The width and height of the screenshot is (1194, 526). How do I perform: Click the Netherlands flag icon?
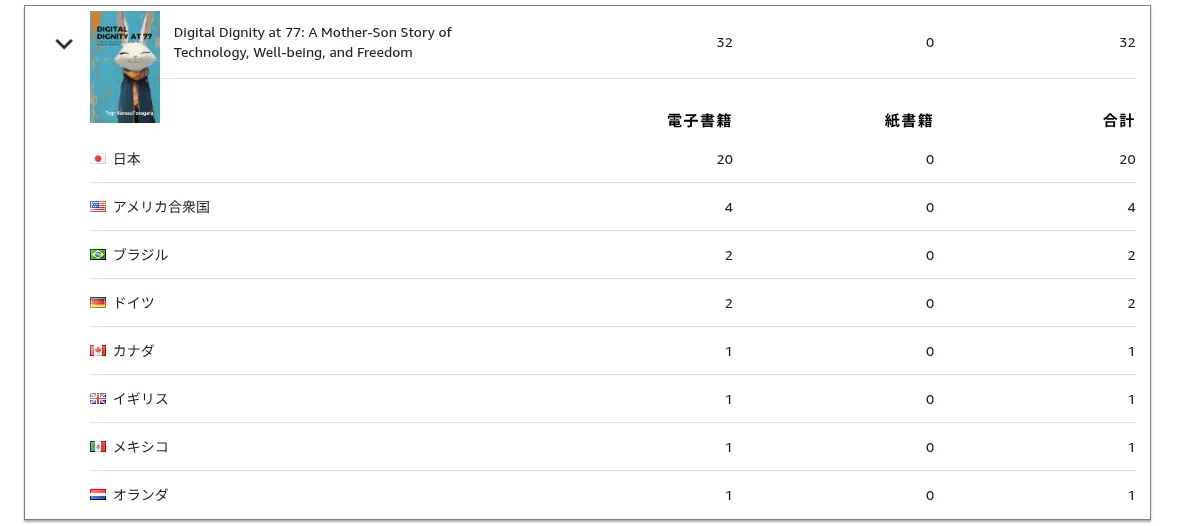[97, 494]
